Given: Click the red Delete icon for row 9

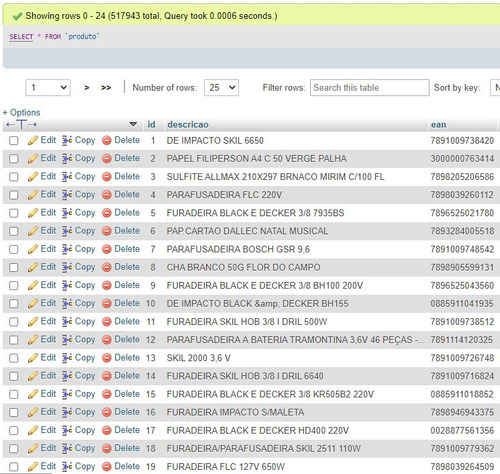Looking at the screenshot, I should coord(107,285).
